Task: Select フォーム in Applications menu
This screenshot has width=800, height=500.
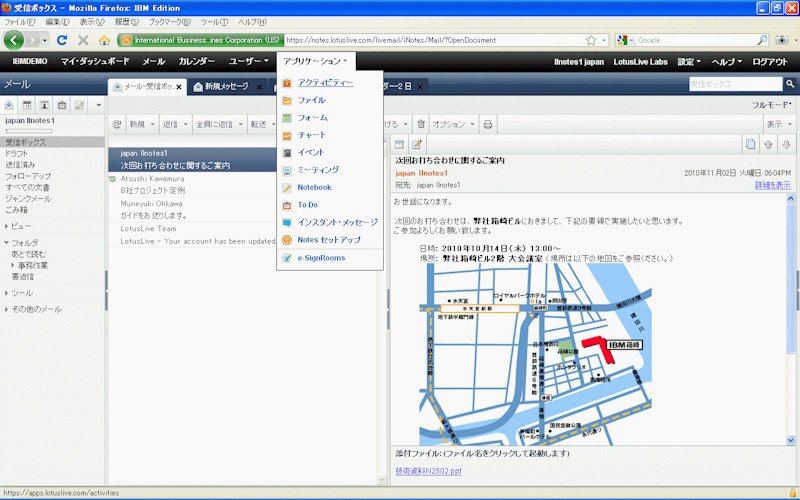Action: (x=312, y=117)
